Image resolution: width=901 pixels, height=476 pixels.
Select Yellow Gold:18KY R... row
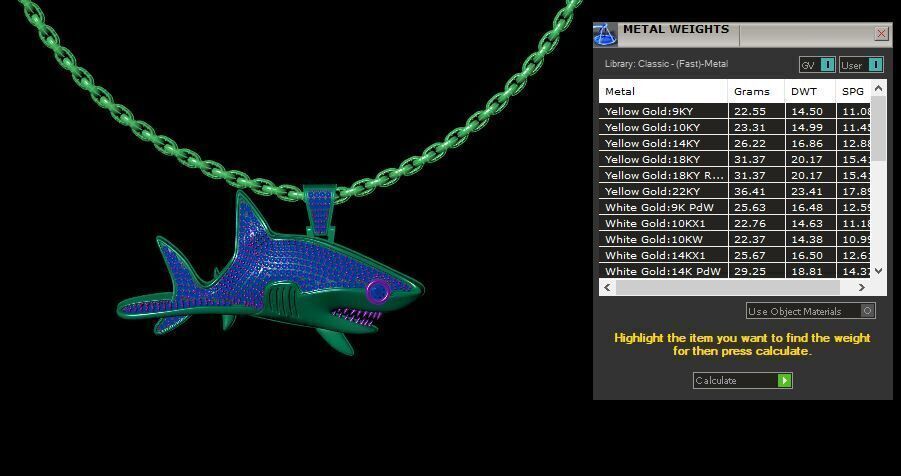tap(735, 175)
